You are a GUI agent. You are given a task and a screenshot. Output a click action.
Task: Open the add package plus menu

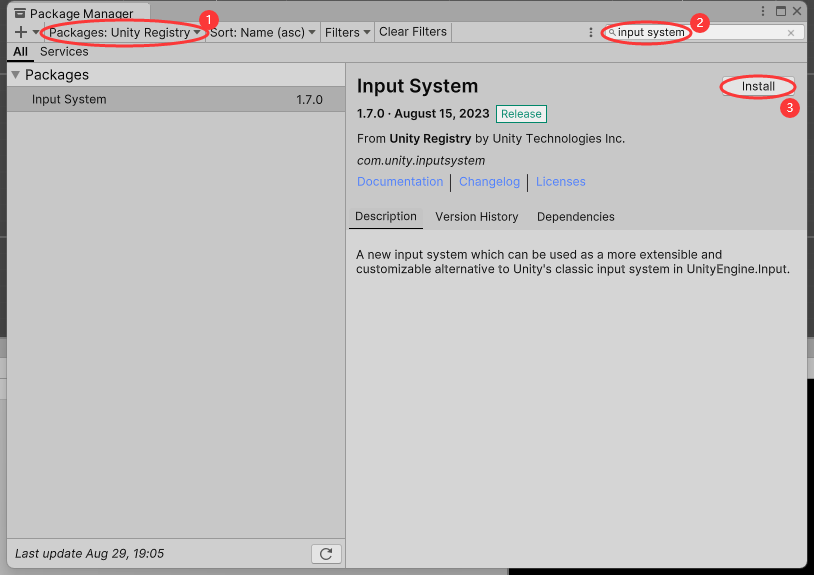tap(26, 32)
